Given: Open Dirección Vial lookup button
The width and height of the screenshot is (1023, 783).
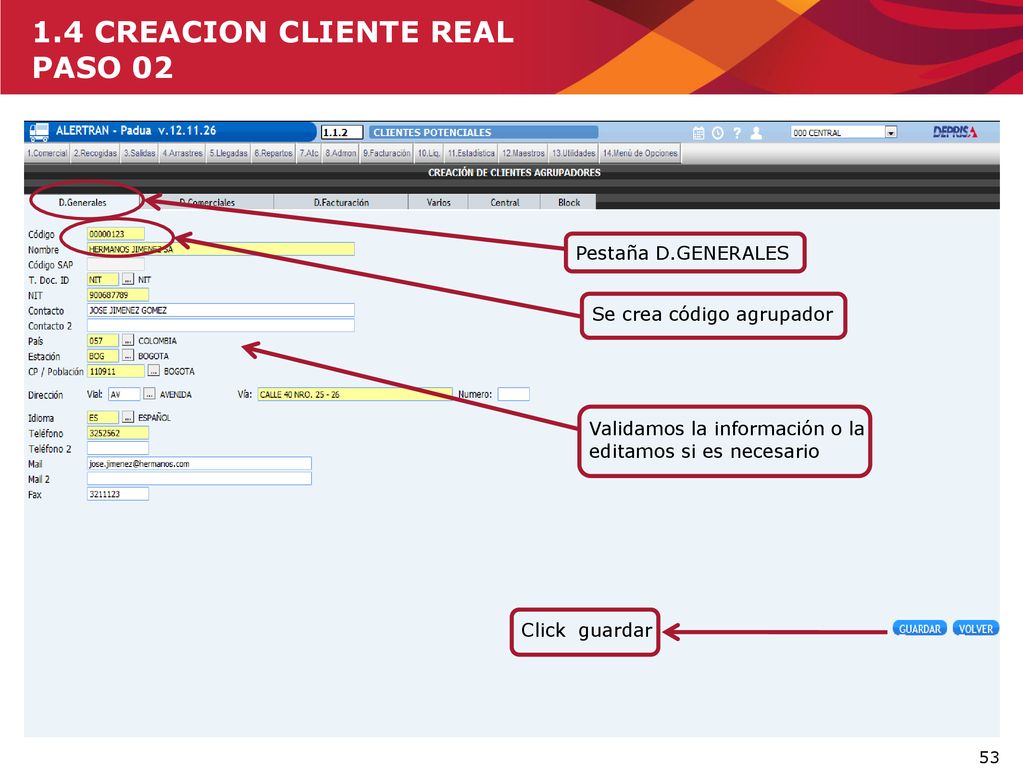Looking at the screenshot, I should pos(149,394).
